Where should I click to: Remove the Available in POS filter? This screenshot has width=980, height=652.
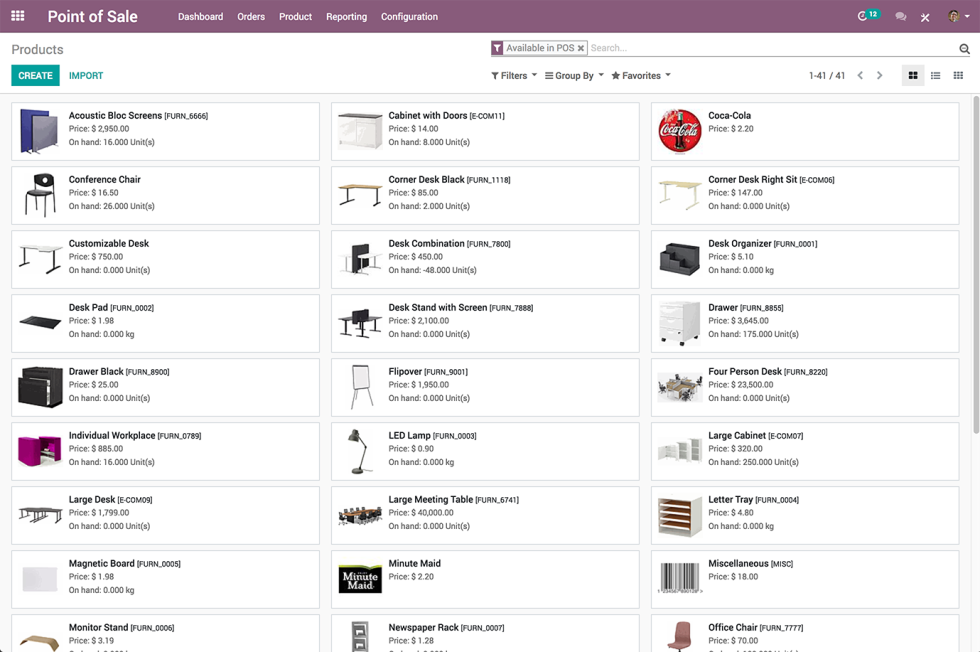581,47
